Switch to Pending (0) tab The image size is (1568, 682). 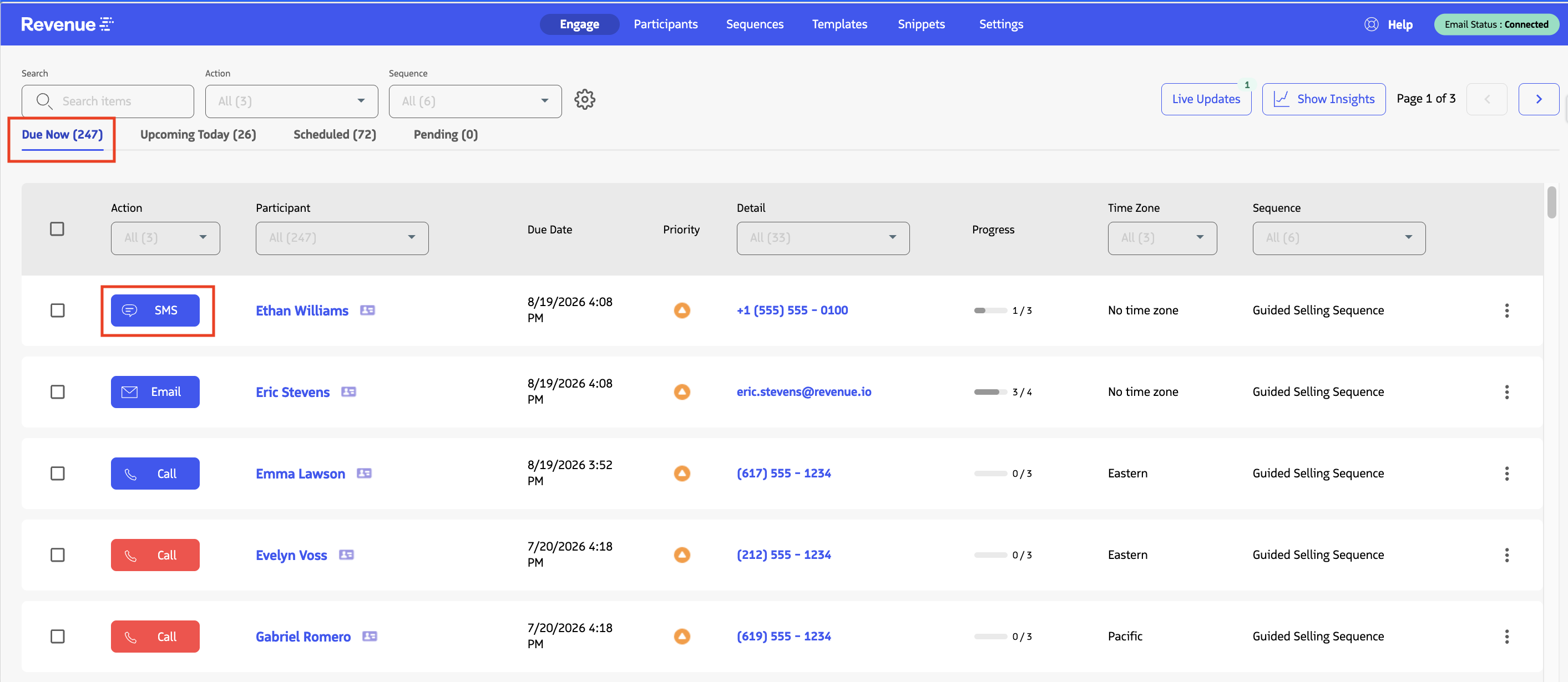(446, 134)
